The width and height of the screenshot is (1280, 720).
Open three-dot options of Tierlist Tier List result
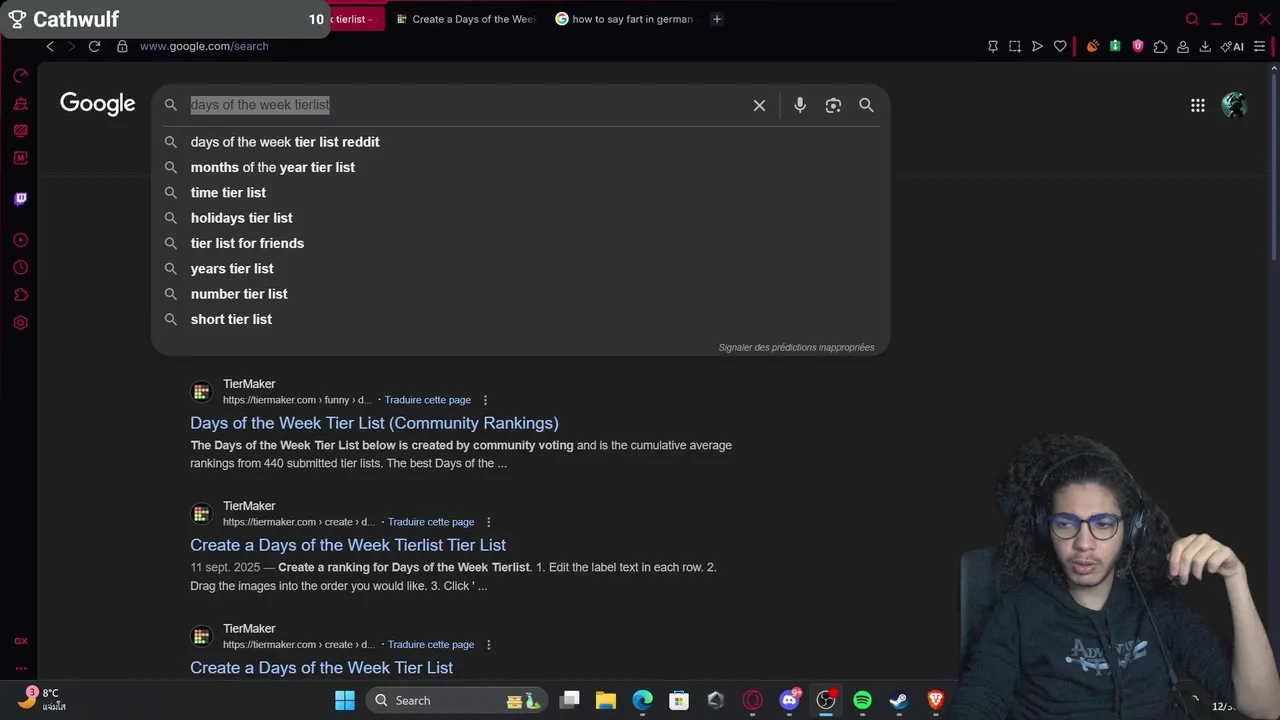click(488, 522)
